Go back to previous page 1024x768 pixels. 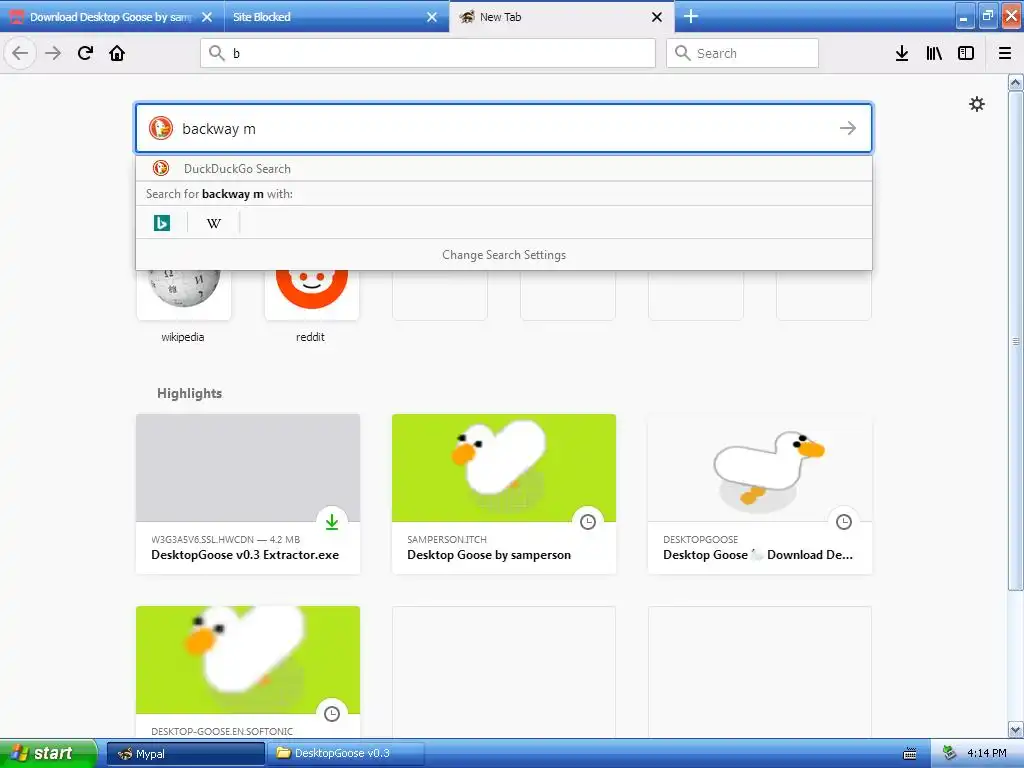coord(20,53)
